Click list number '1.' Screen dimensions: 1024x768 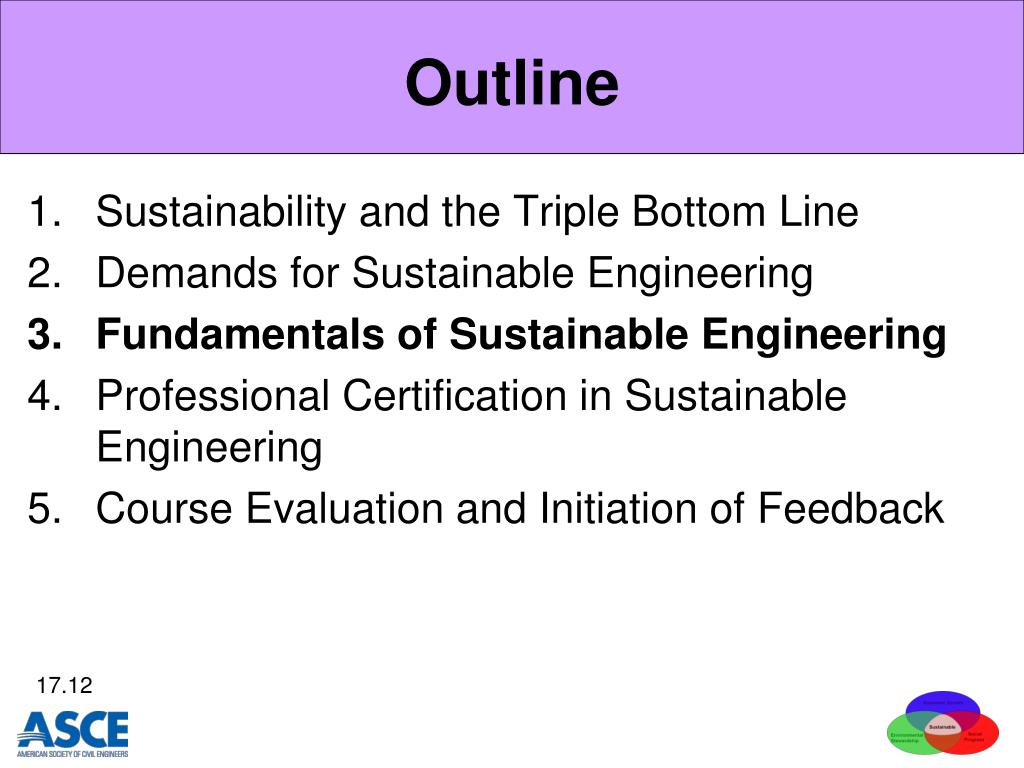(44, 212)
